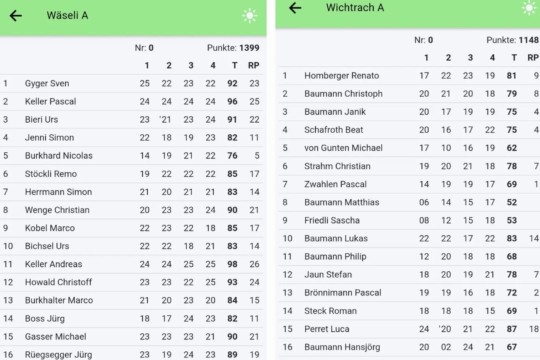
Task: Select the Gyger Sven row
Action: tap(132, 83)
